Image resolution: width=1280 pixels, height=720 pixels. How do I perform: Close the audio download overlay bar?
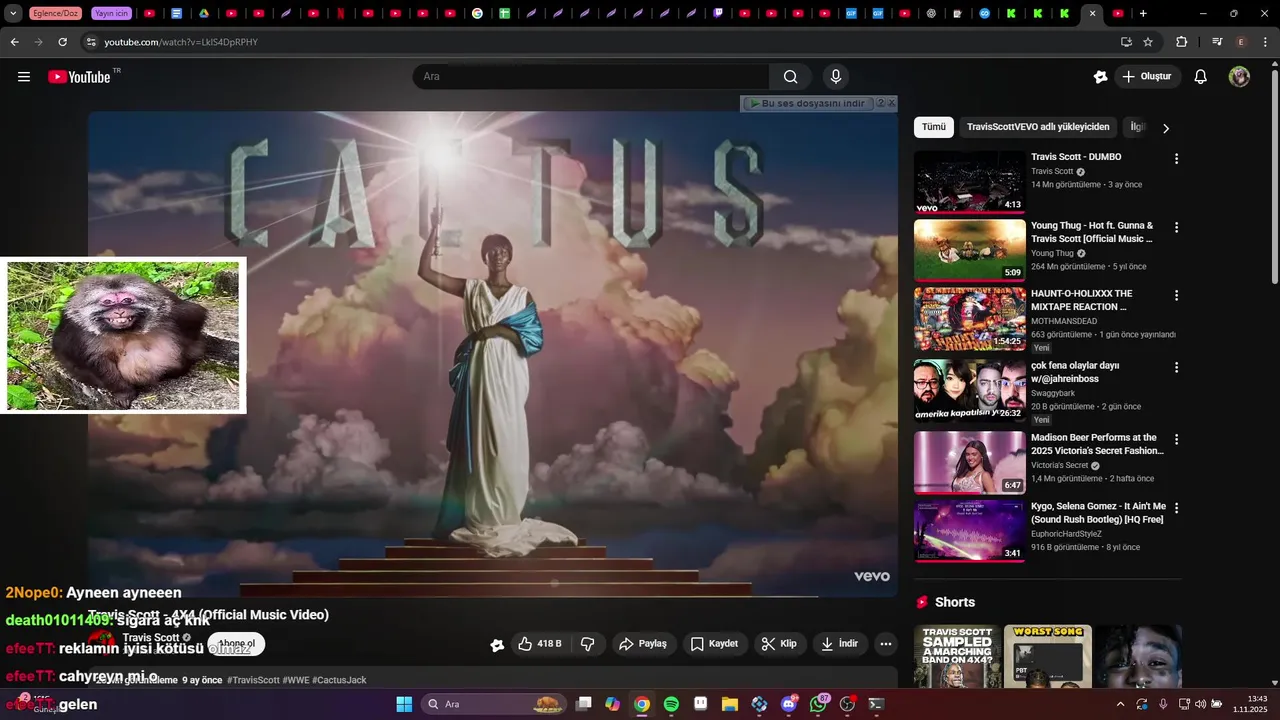tap(891, 103)
